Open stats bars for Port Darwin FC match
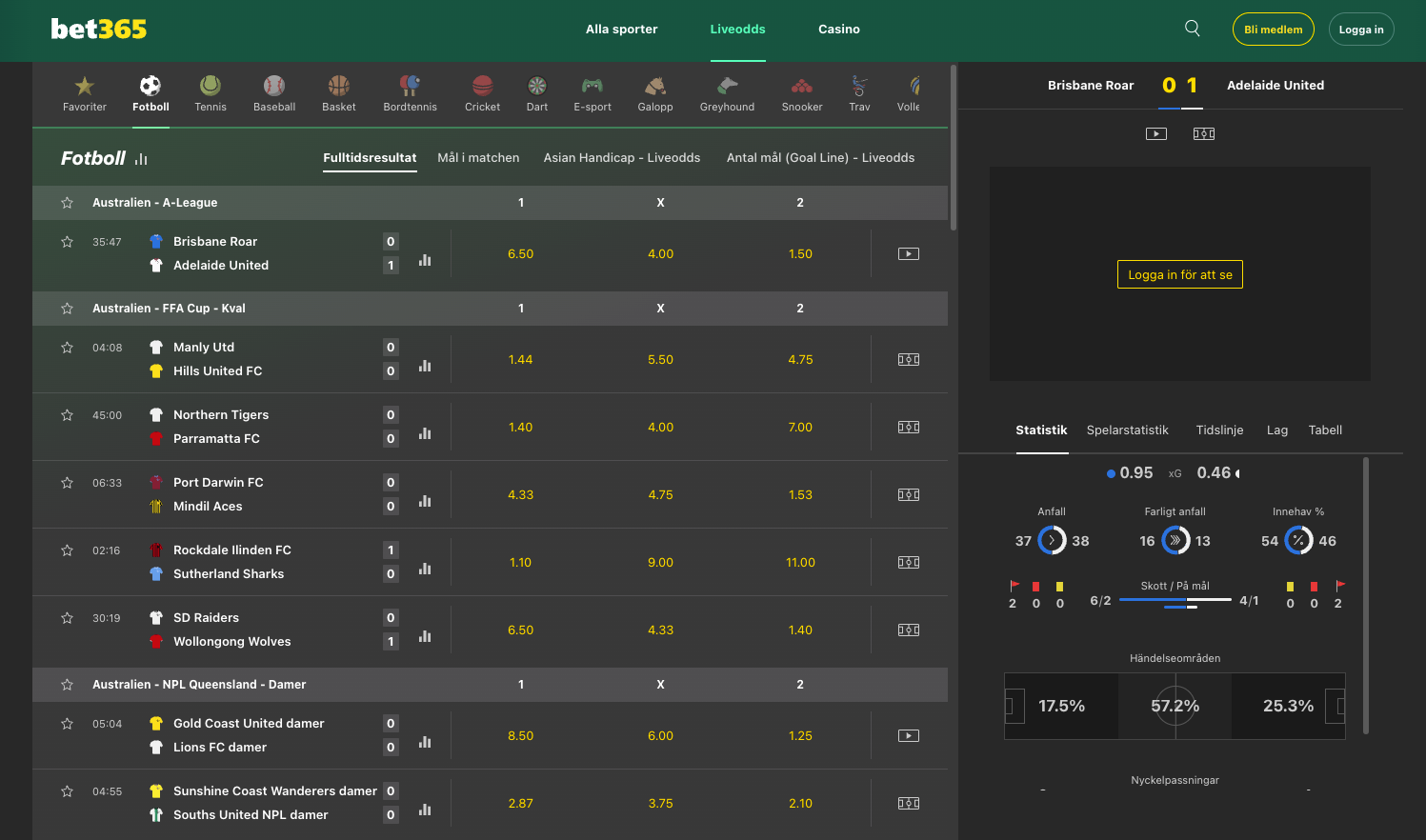The image size is (1426, 840). click(425, 500)
